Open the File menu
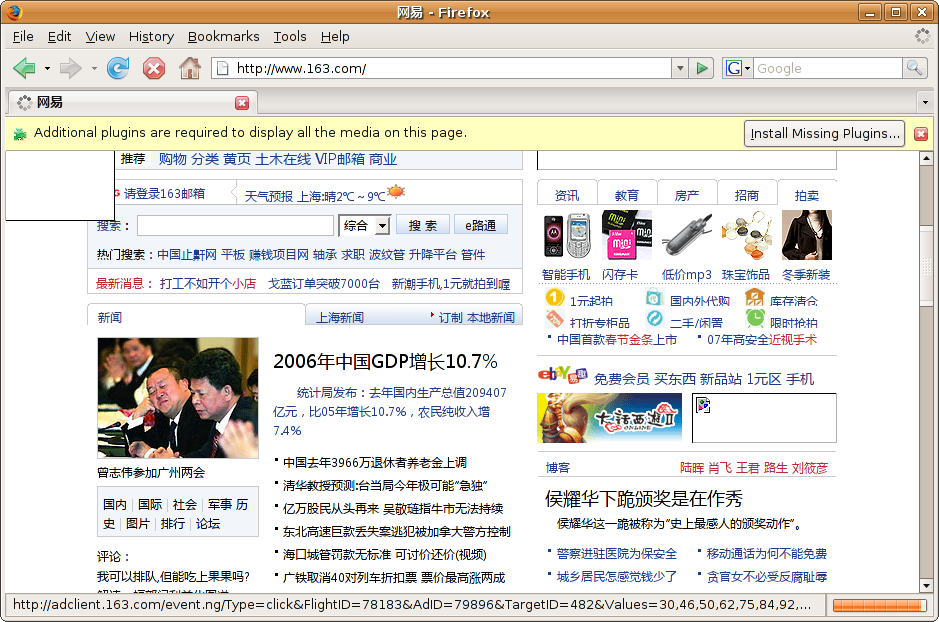The width and height of the screenshot is (939, 622). coord(23,37)
